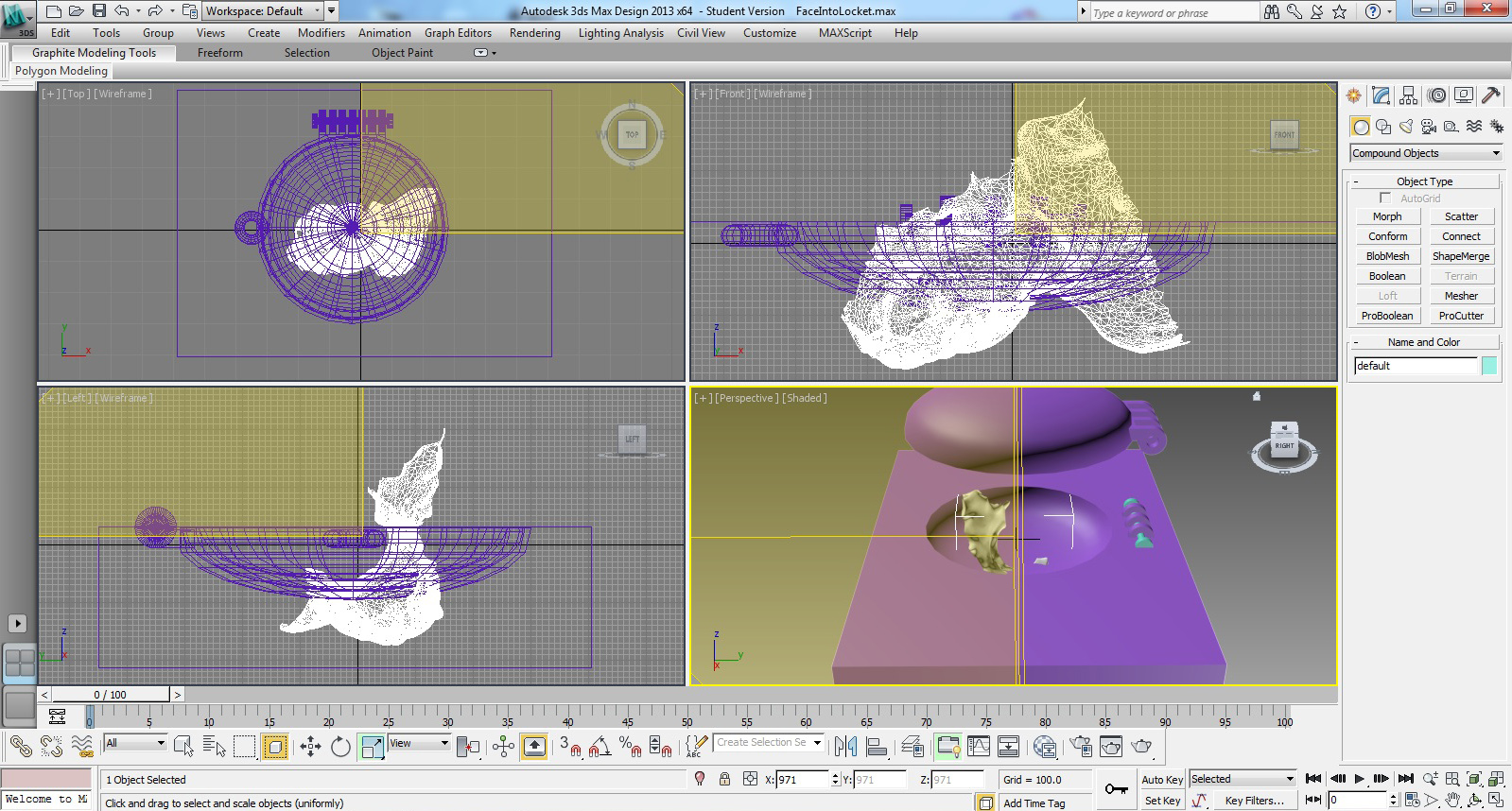Click the Render Production teapot icon
The height and width of the screenshot is (811, 1512).
pos(1142,747)
